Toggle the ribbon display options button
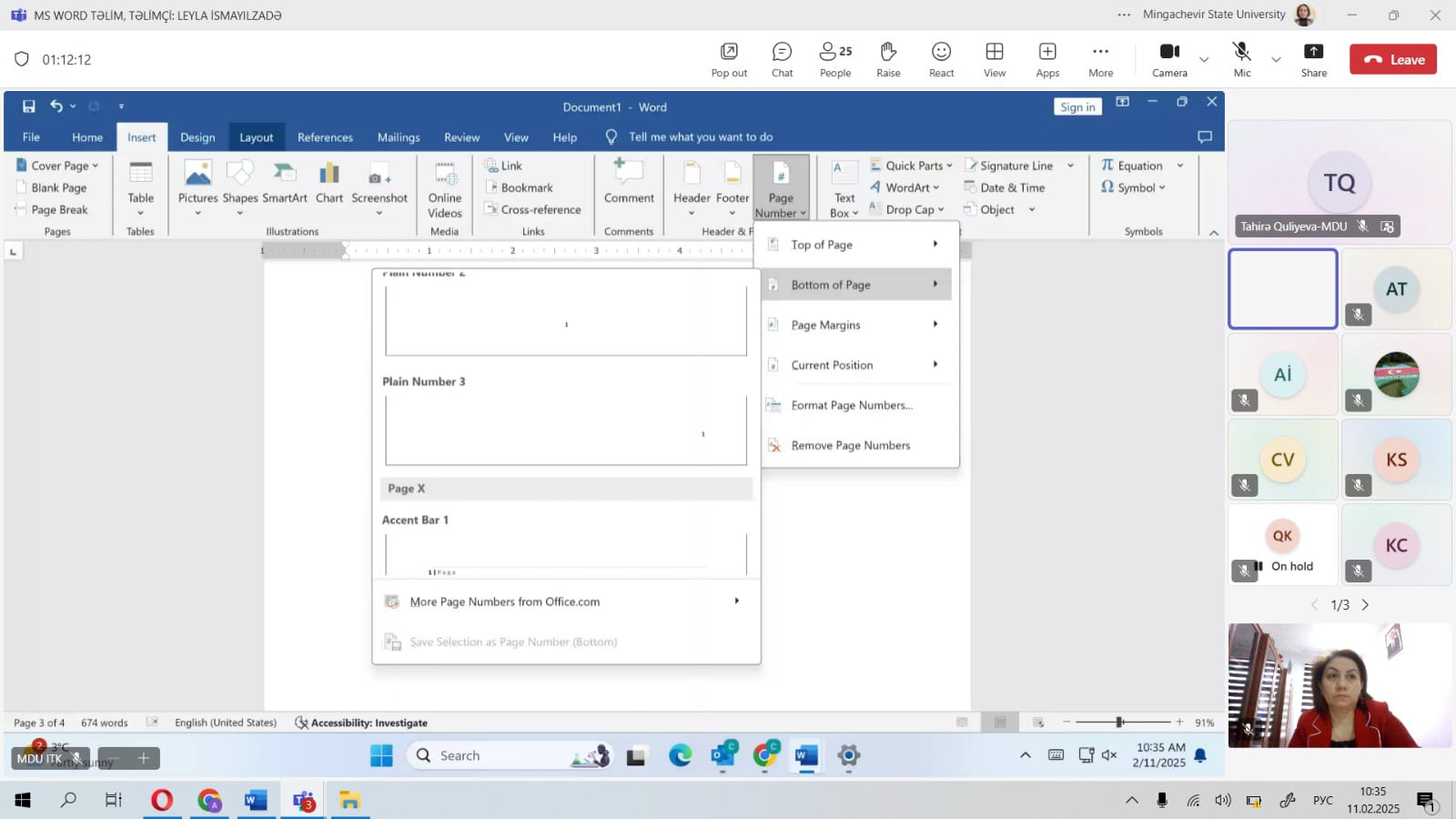Image resolution: width=1456 pixels, height=819 pixels. pyautogui.click(x=1123, y=102)
